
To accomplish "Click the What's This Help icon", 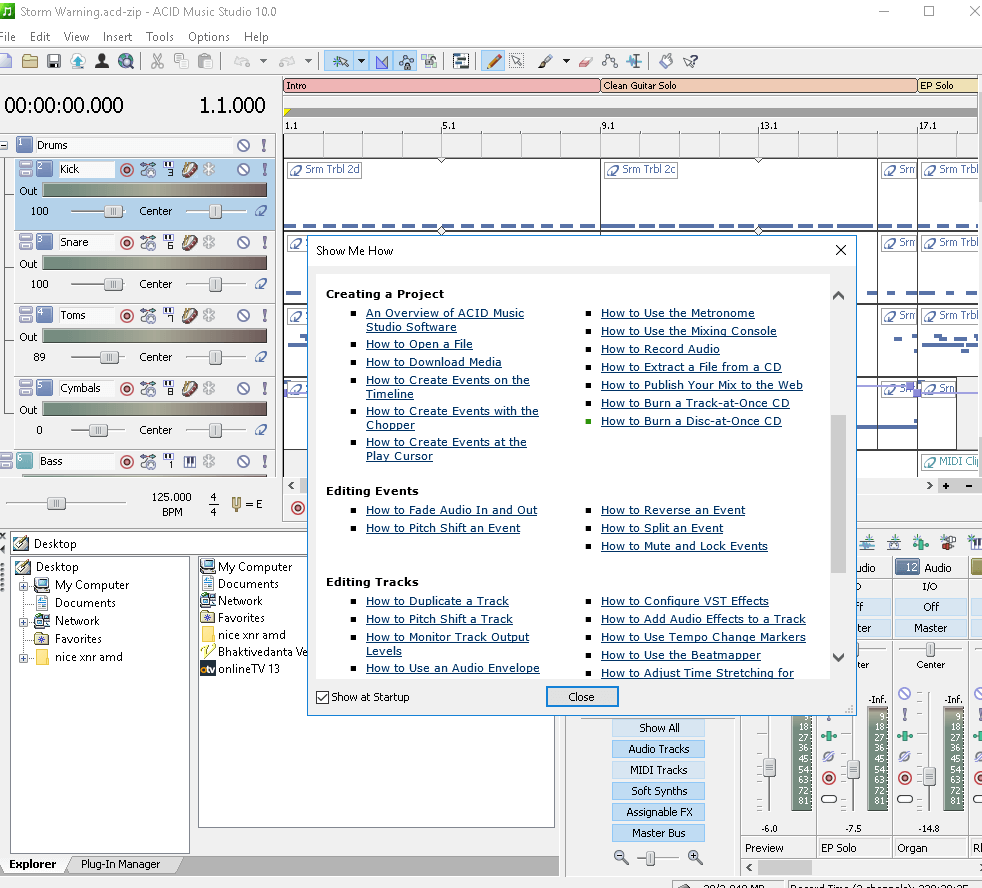I will (x=690, y=61).
